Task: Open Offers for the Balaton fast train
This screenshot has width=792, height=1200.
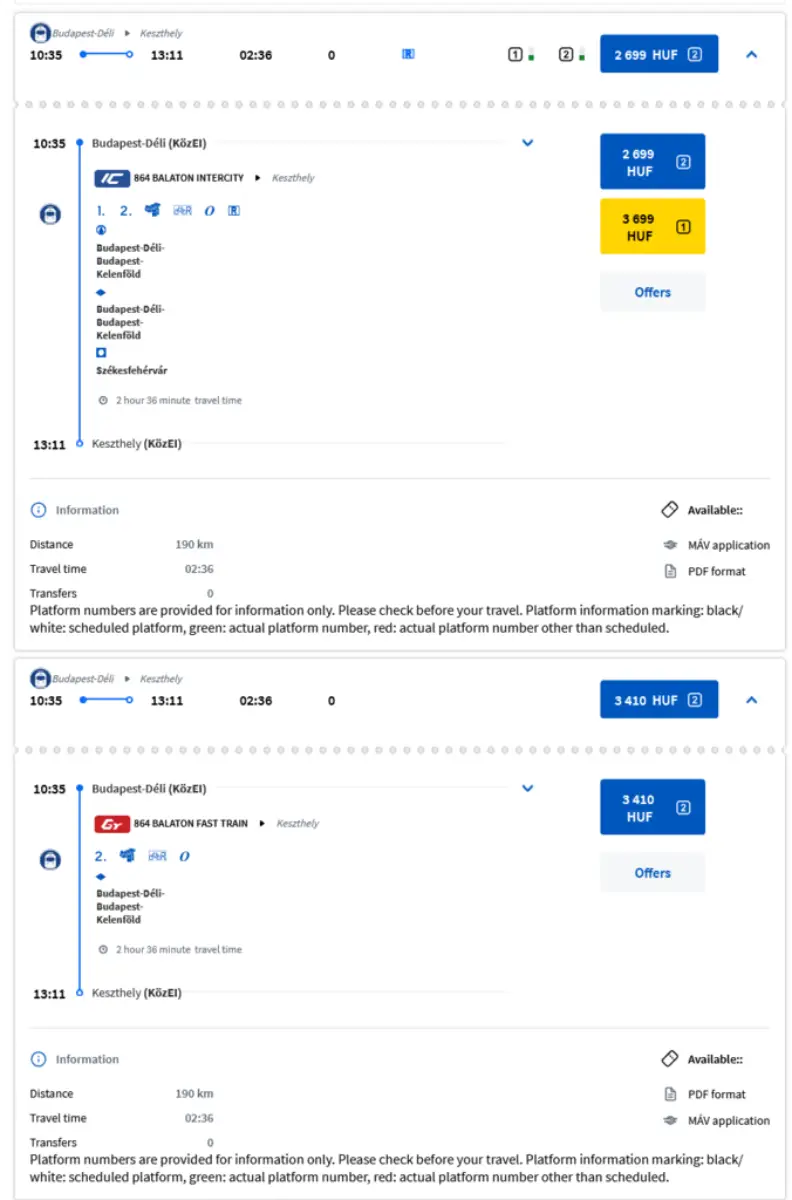Action: (x=652, y=873)
